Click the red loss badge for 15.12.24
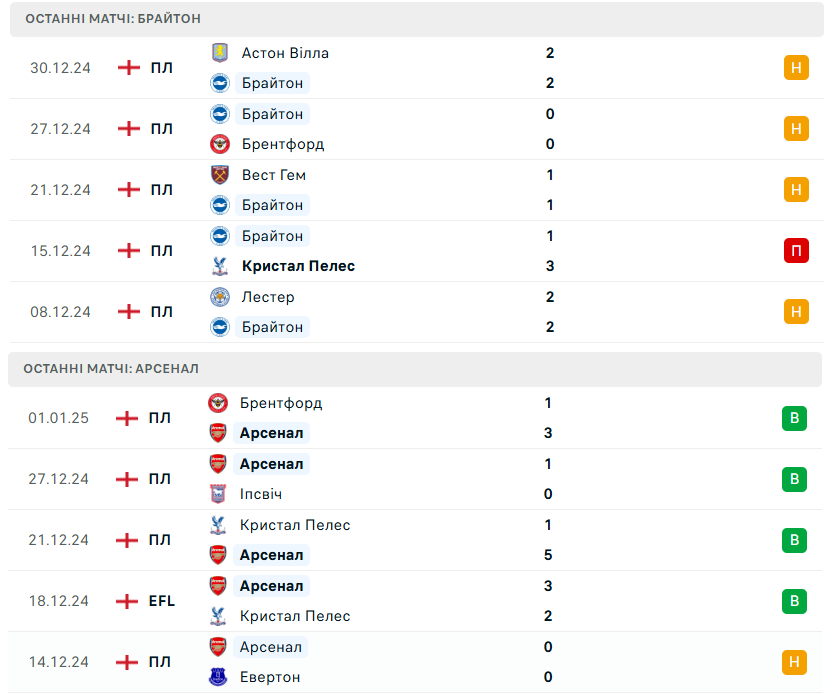 pyautogui.click(x=796, y=251)
